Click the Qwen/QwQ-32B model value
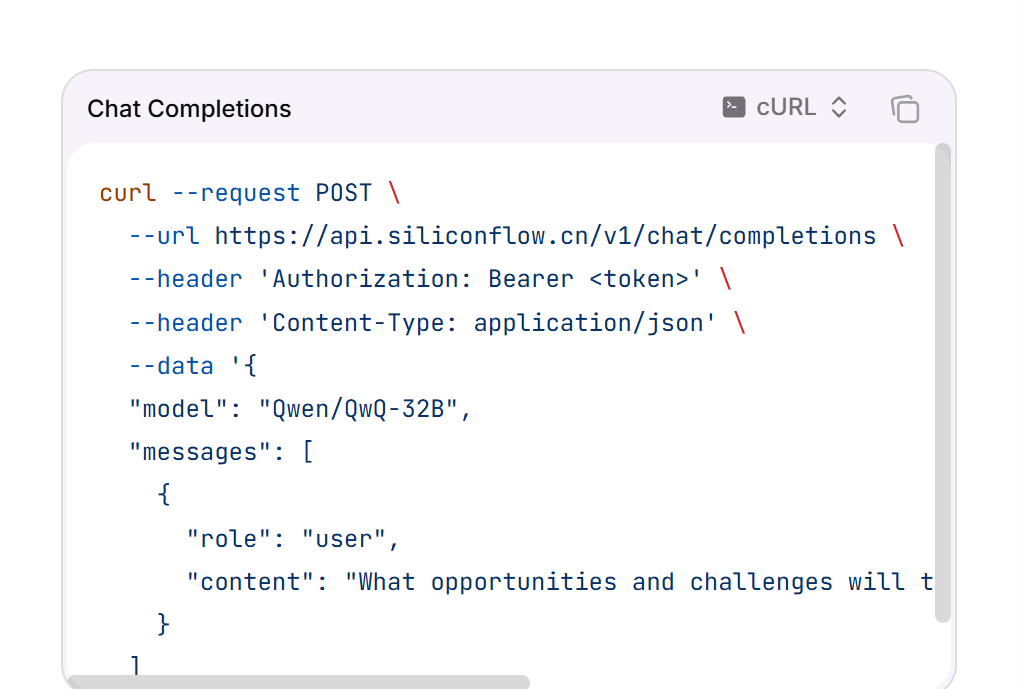This screenshot has width=1022, height=689. 358,409
